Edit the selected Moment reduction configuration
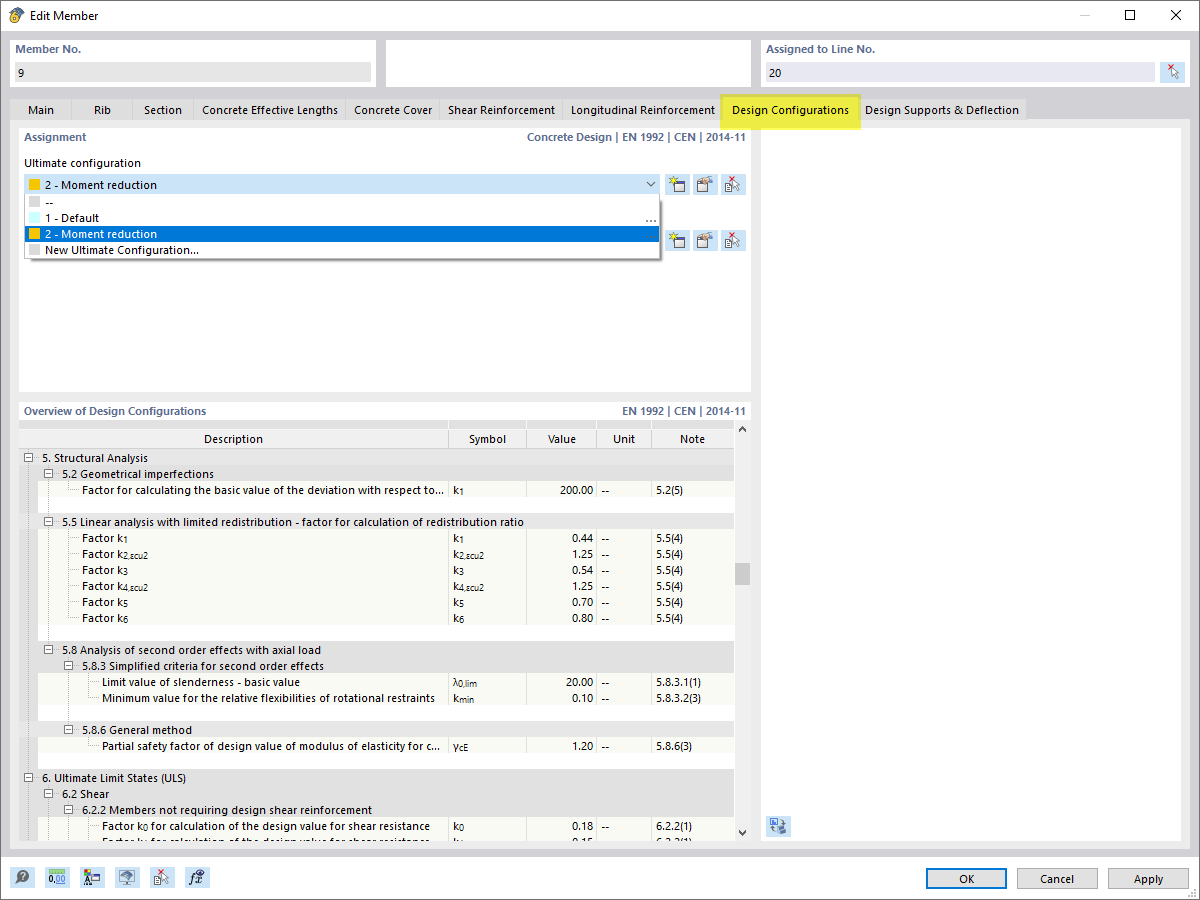1200x900 pixels. (x=705, y=184)
